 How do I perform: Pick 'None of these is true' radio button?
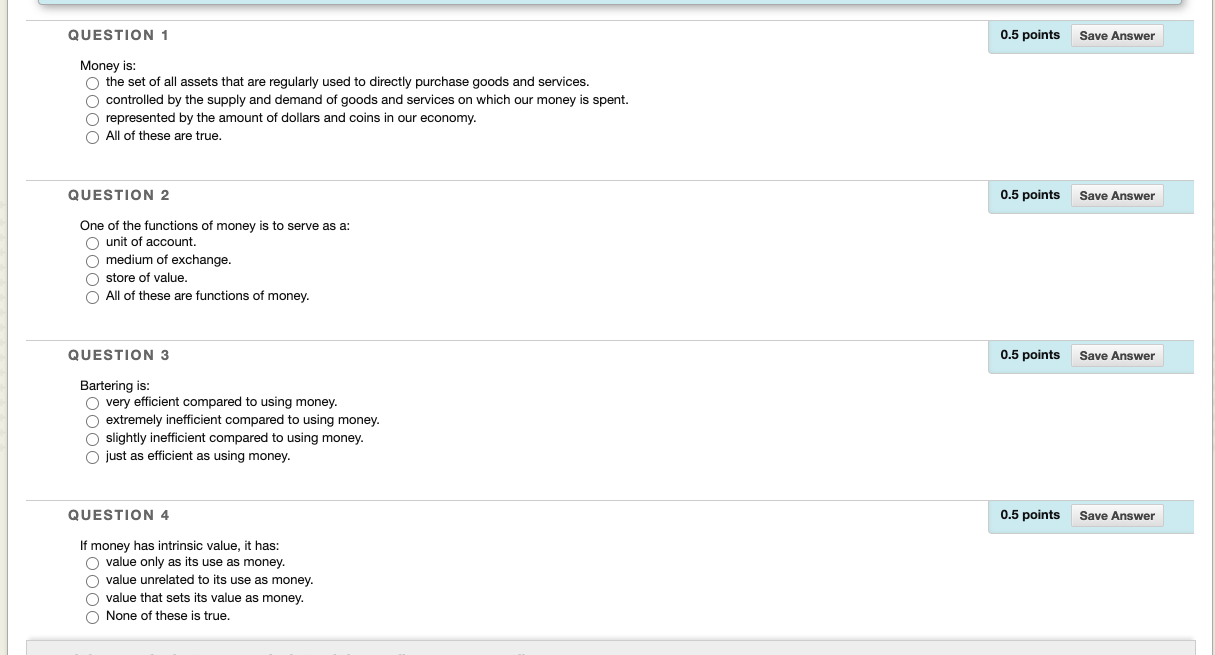coord(93,617)
